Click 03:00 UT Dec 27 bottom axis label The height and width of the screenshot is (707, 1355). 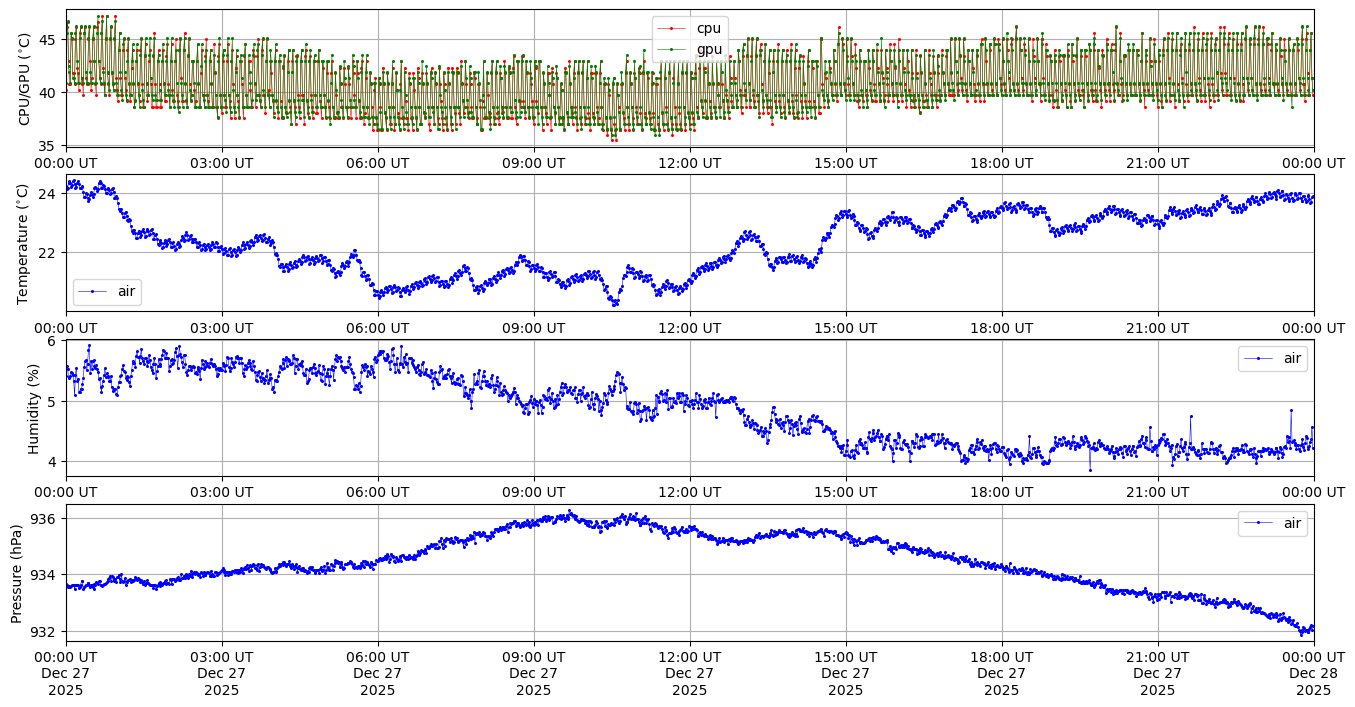click(x=222, y=673)
